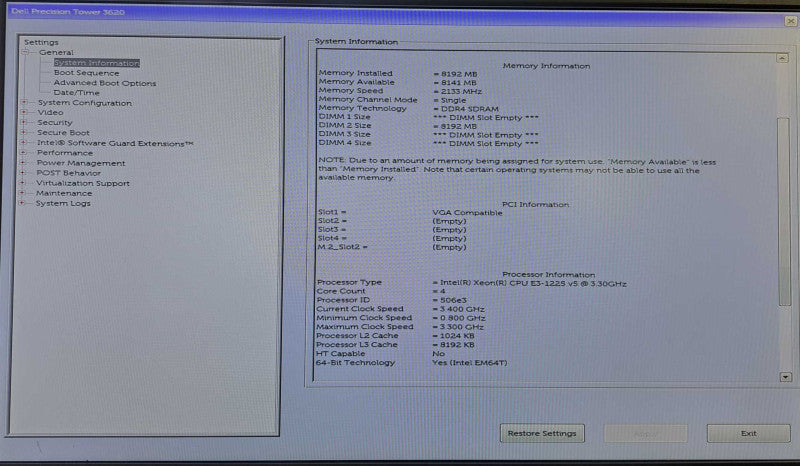
Task: Click the M.2_Slot2 (Empty) entry
Action: [449, 247]
